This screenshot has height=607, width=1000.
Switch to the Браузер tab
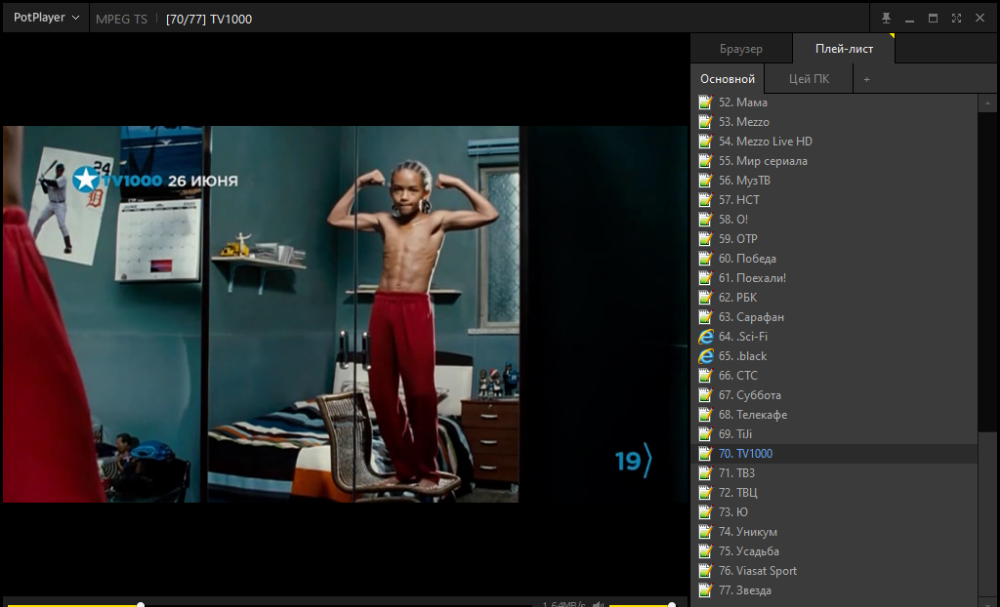click(741, 48)
